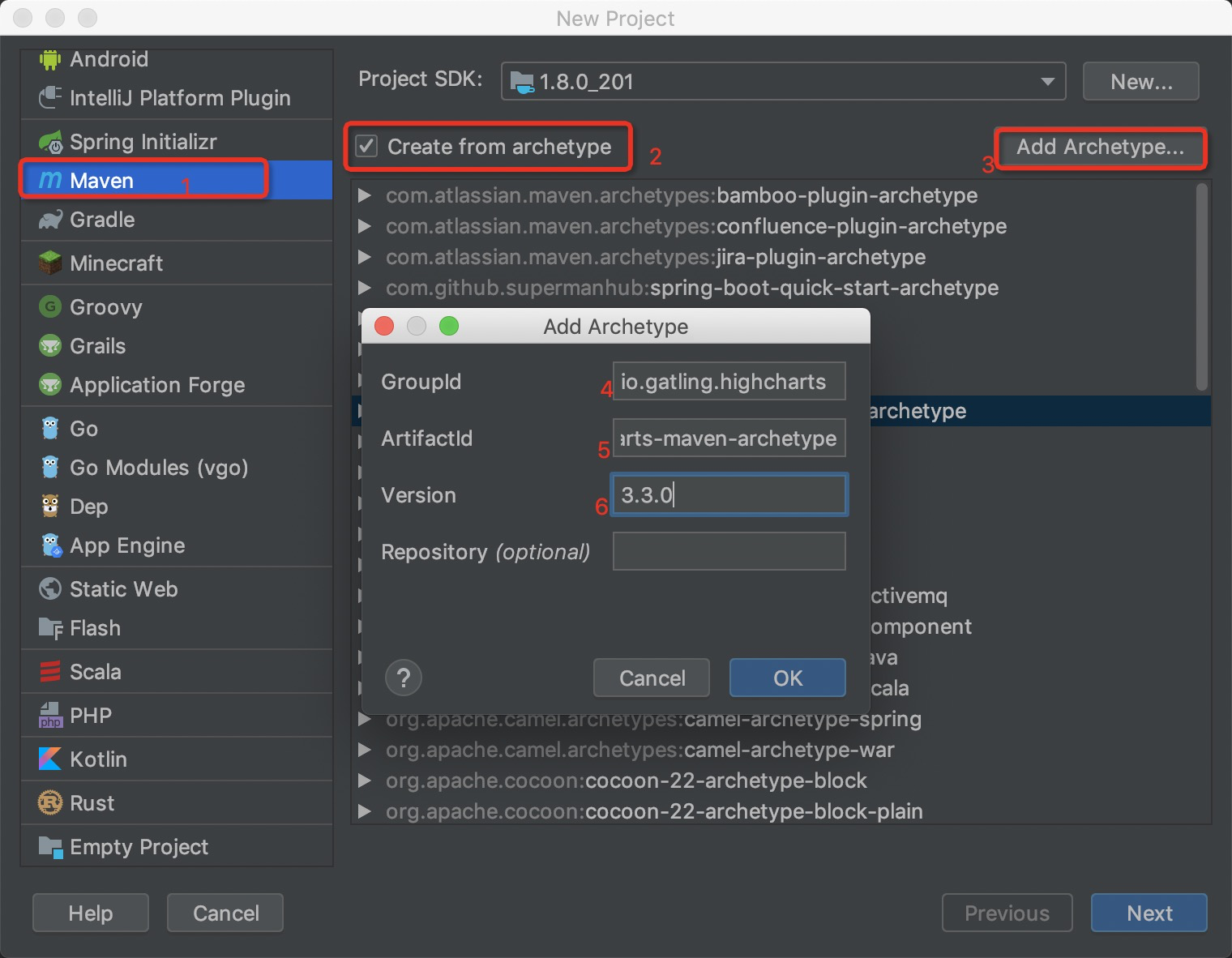Screen dimensions: 1232x958
Task: Click the Android robot icon
Action: [50, 59]
